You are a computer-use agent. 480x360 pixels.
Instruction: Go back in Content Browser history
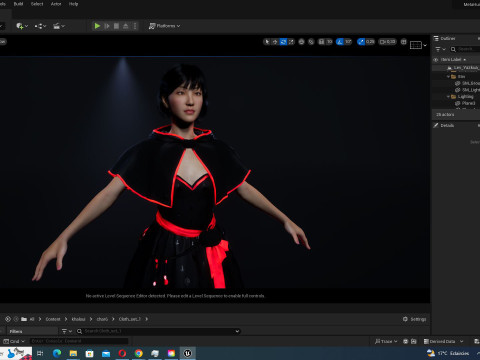(x=8, y=319)
